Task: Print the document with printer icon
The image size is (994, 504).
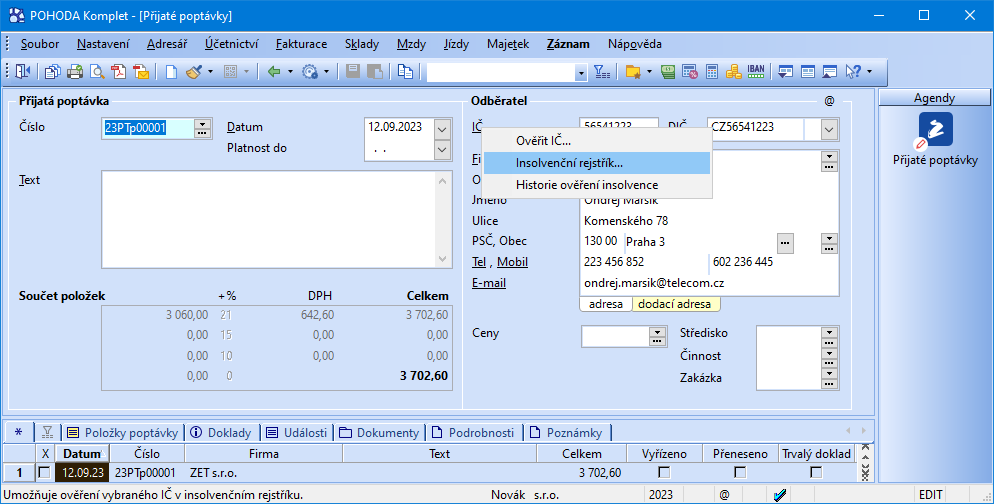Action: (75, 72)
